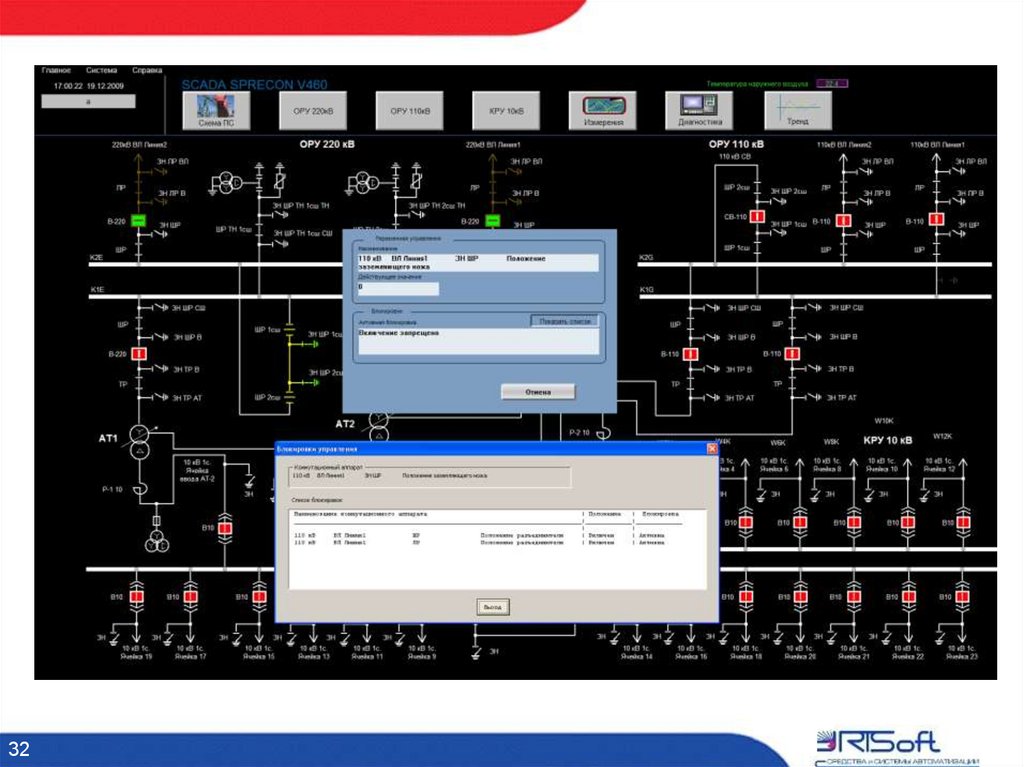This screenshot has width=1024, height=767.
Task: Click the Действующее значение input field
Action: tap(400, 288)
